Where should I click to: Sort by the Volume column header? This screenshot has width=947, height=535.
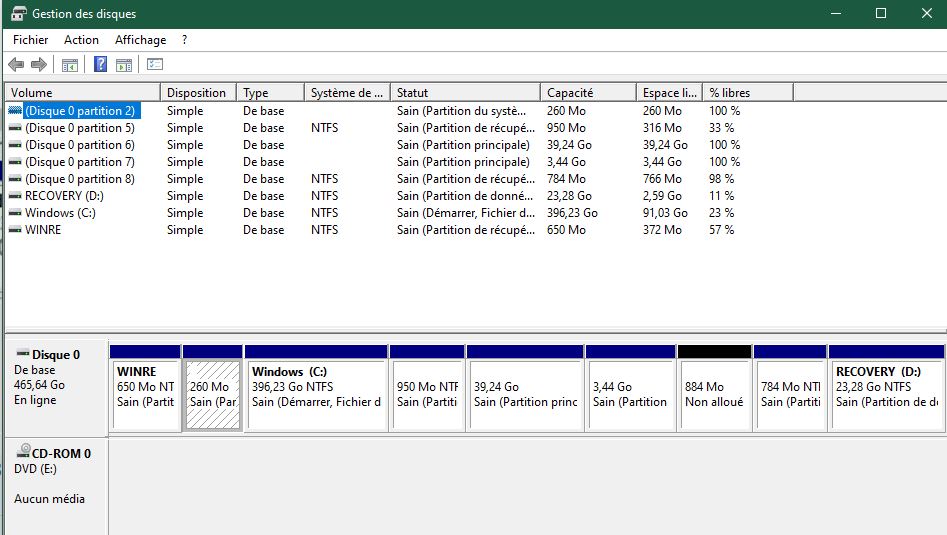(83, 92)
